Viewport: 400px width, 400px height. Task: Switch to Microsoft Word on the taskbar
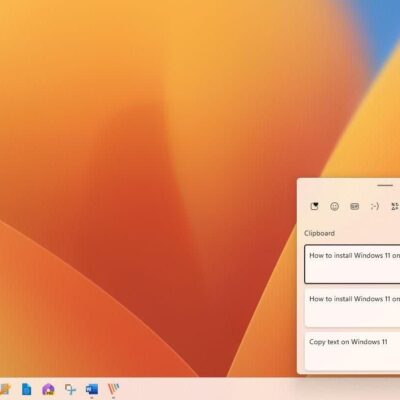[92, 389]
